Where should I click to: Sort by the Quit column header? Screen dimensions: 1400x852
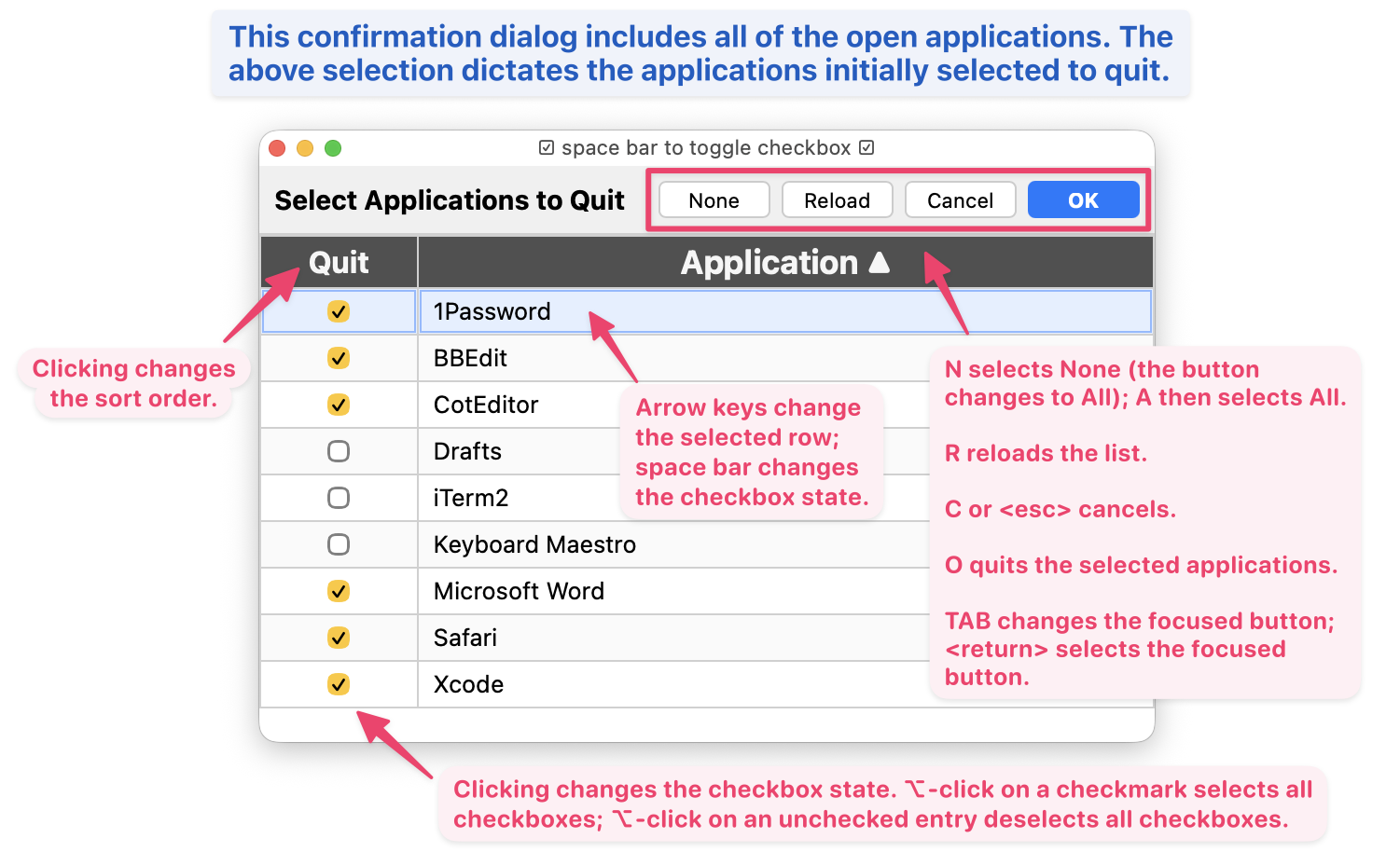(339, 263)
